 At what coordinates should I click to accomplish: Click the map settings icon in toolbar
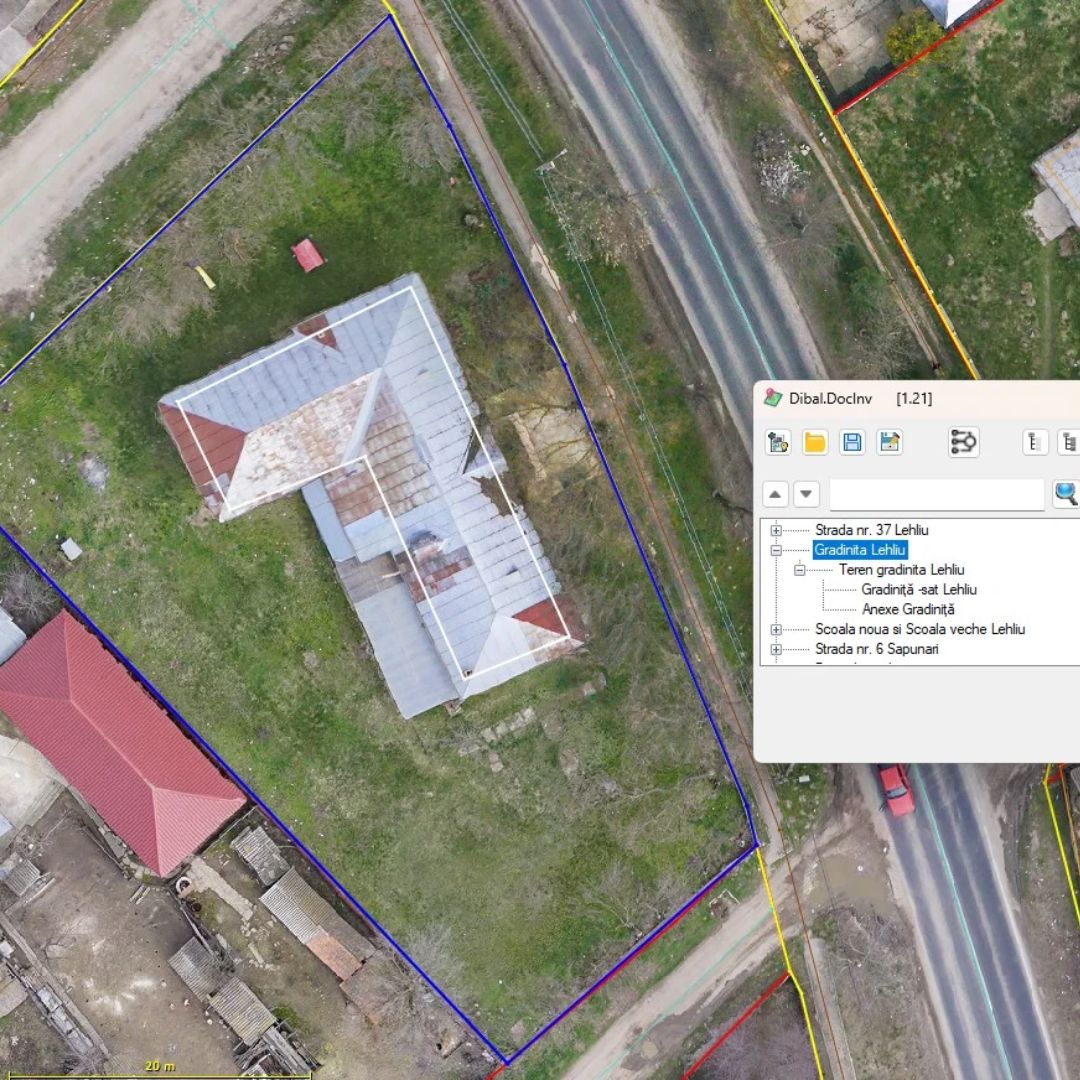pos(778,442)
